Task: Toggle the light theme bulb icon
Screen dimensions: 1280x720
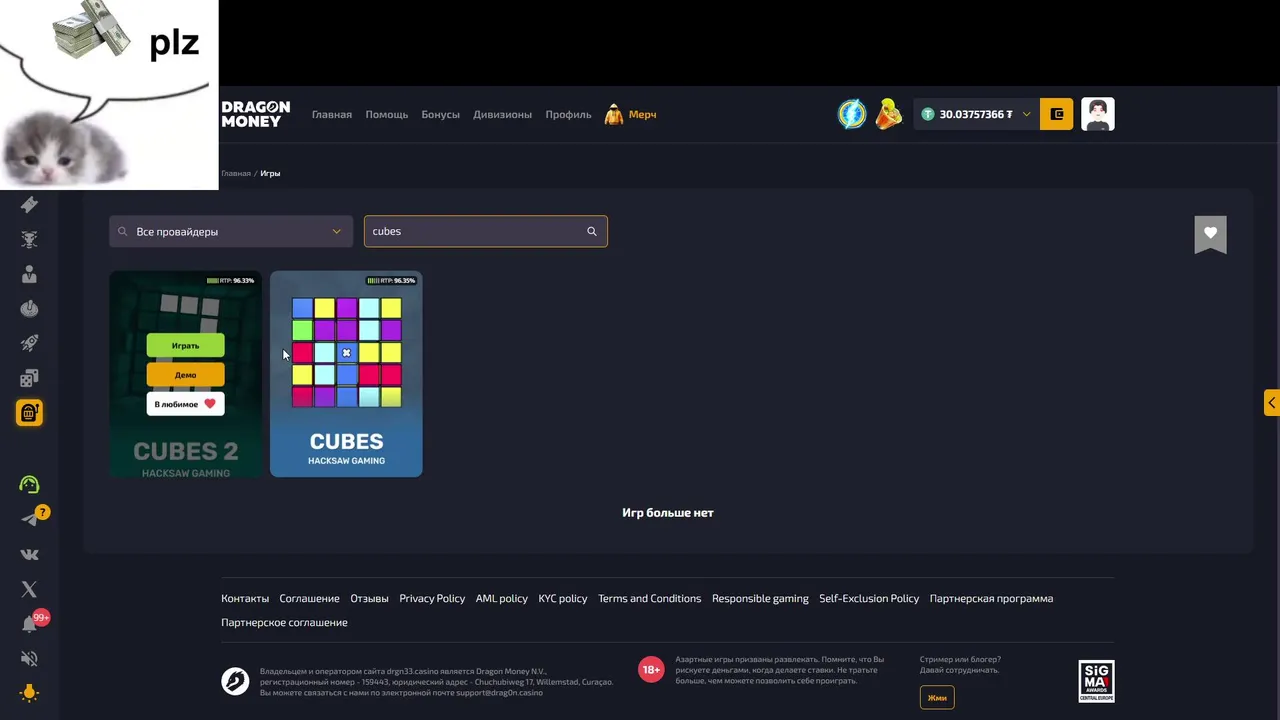Action: (29, 692)
